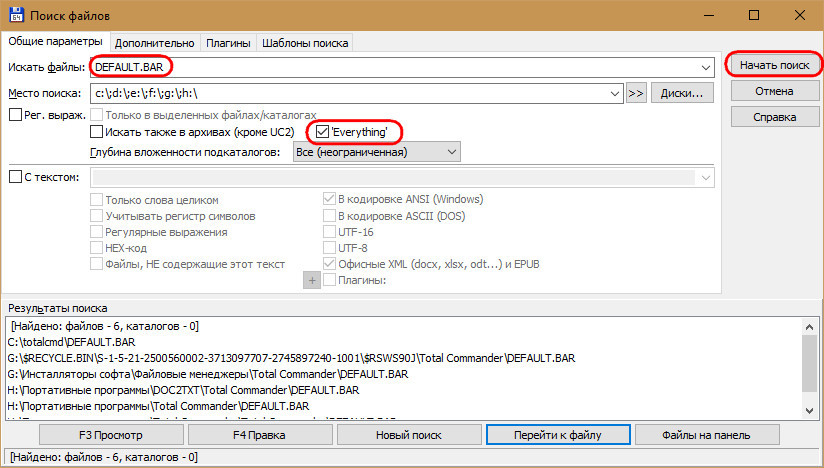This screenshot has width=824, height=468.
Task: Open the 'Шаблоны поиска' tab
Action: click(305, 43)
